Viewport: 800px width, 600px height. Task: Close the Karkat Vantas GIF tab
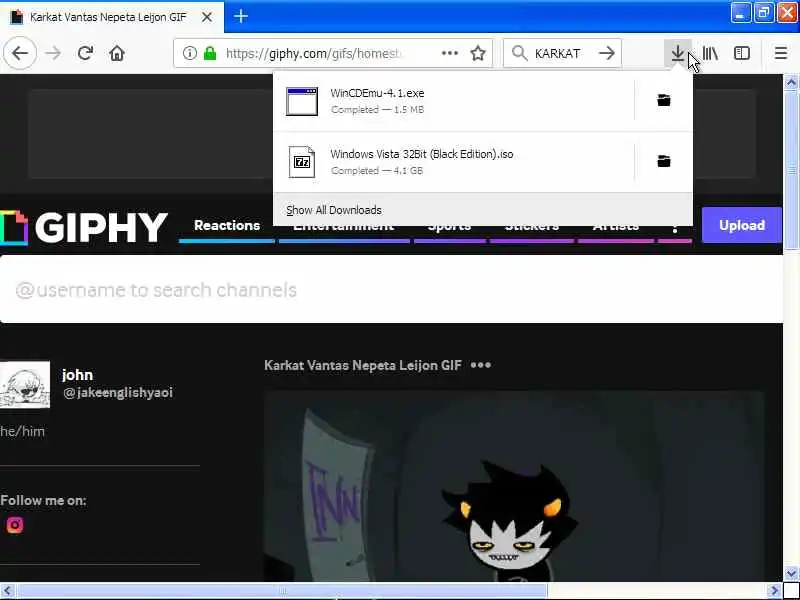tap(207, 17)
